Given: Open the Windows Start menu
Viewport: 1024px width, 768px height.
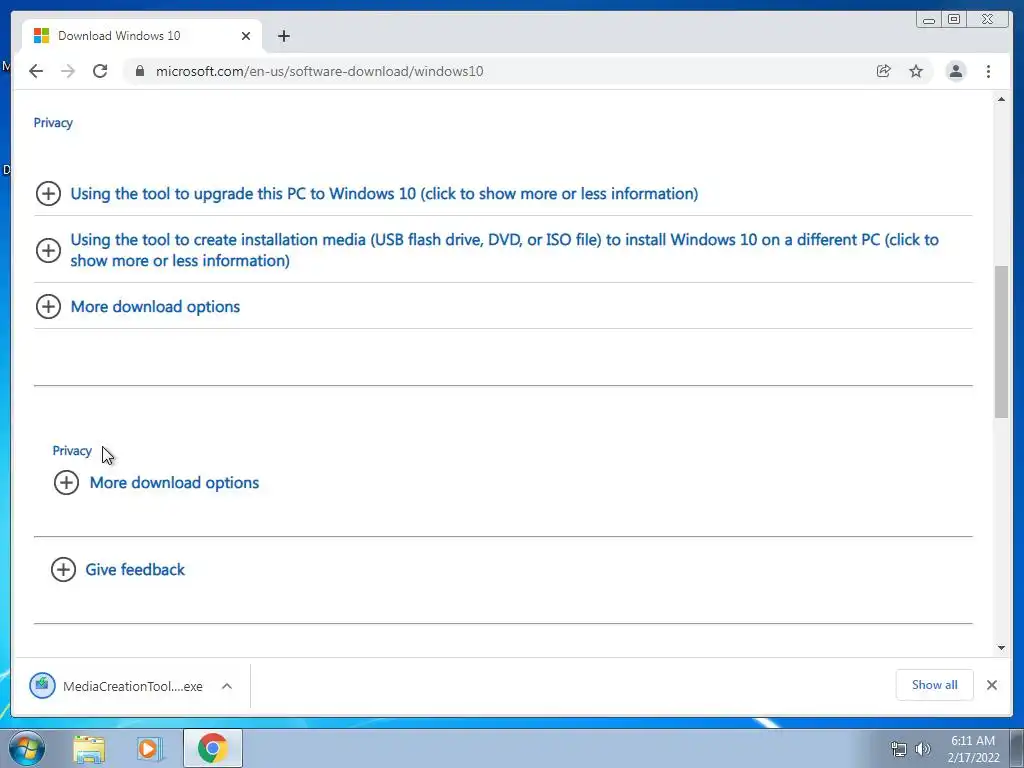Looking at the screenshot, I should pos(26,748).
